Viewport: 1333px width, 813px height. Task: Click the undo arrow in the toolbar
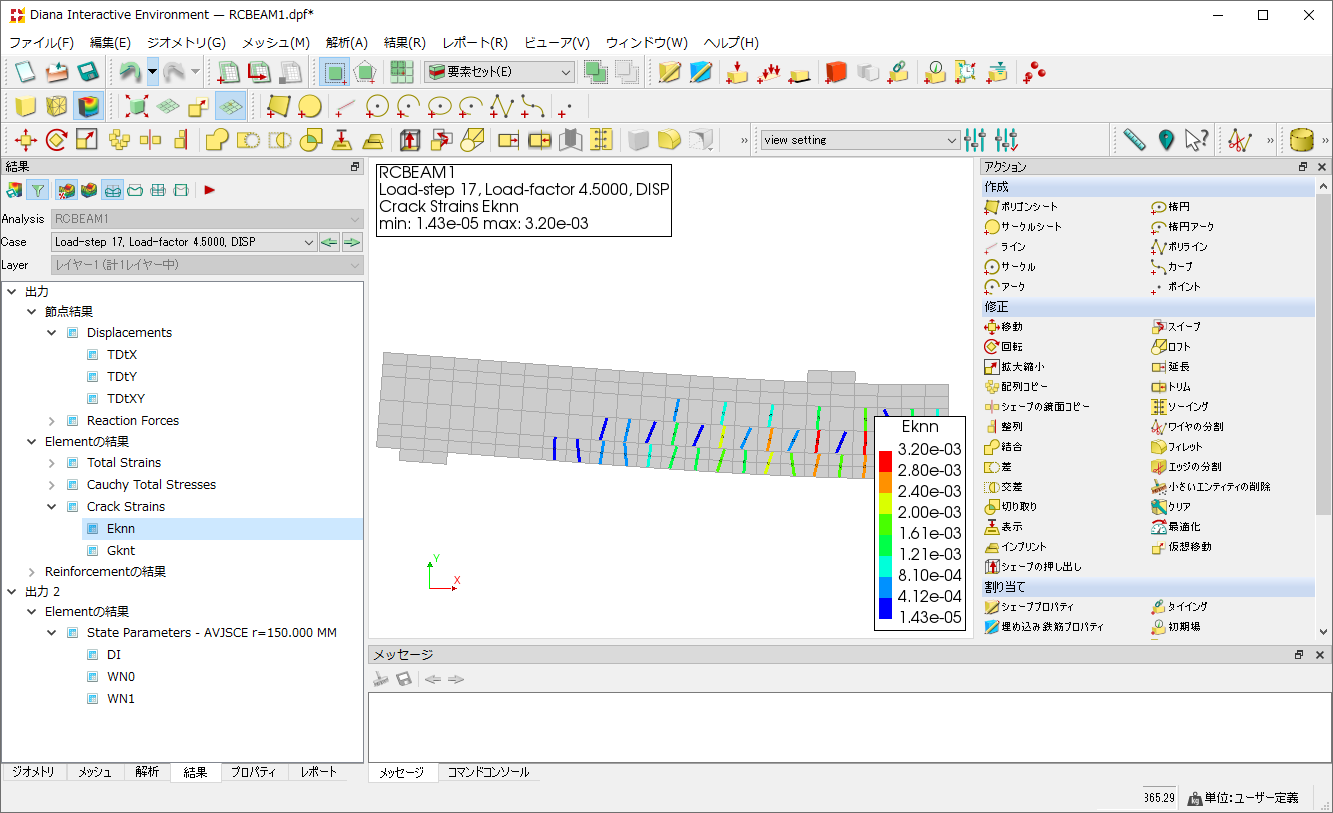pos(128,72)
